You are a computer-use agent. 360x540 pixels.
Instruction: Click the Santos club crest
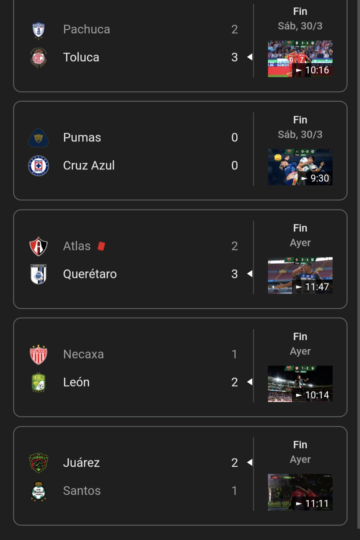[x=38, y=491]
